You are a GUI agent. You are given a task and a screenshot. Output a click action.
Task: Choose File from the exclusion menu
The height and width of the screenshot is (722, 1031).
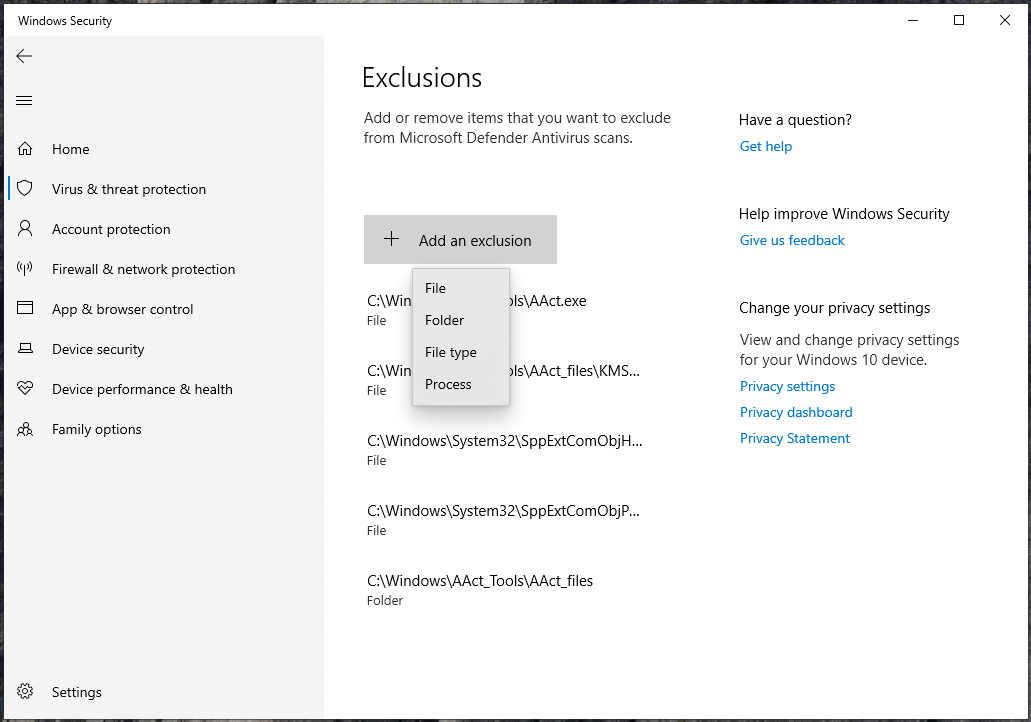pyautogui.click(x=435, y=288)
